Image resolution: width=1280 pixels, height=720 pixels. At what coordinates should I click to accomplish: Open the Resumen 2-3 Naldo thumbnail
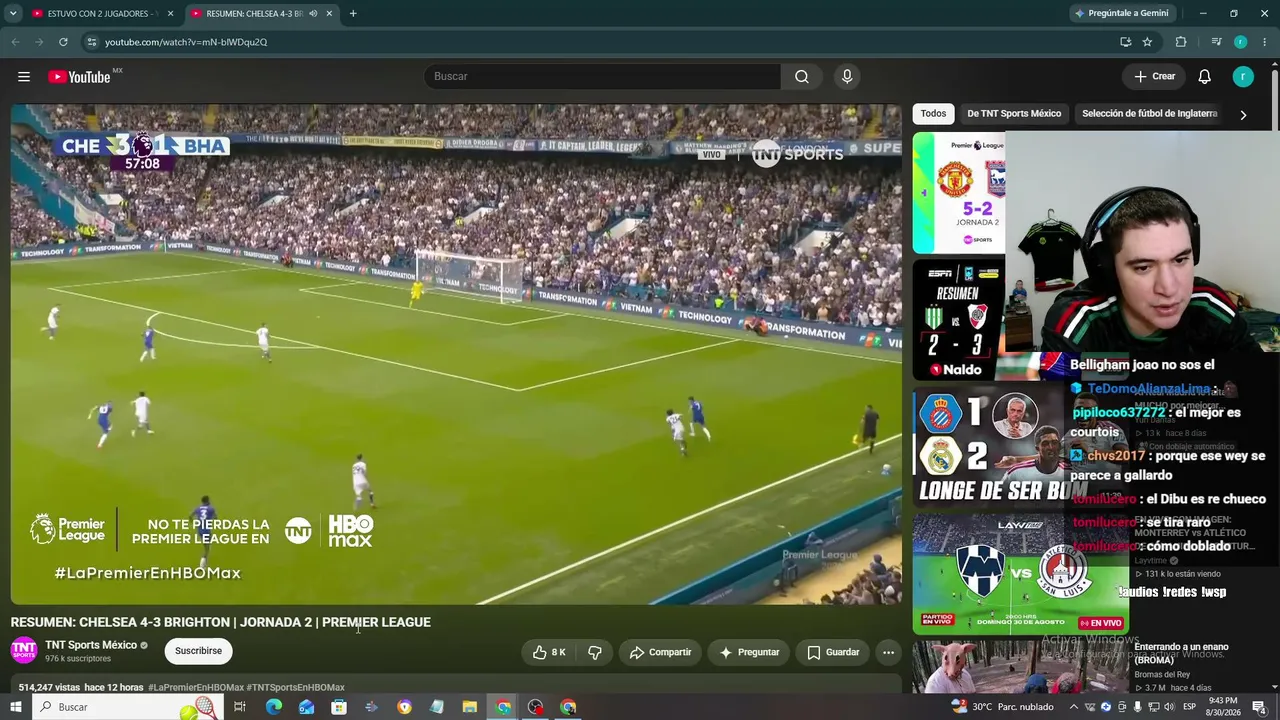tap(959, 320)
